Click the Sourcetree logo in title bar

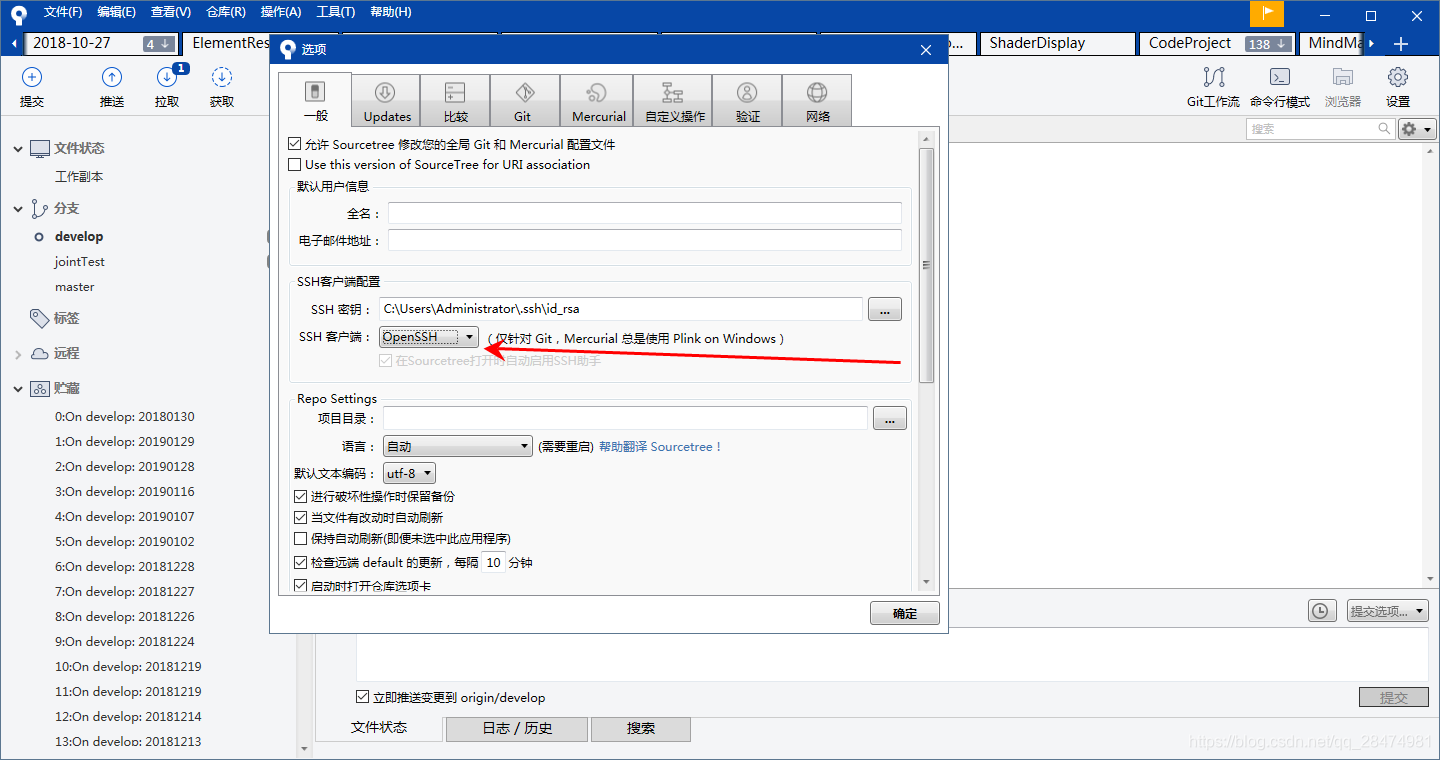[x=18, y=14]
